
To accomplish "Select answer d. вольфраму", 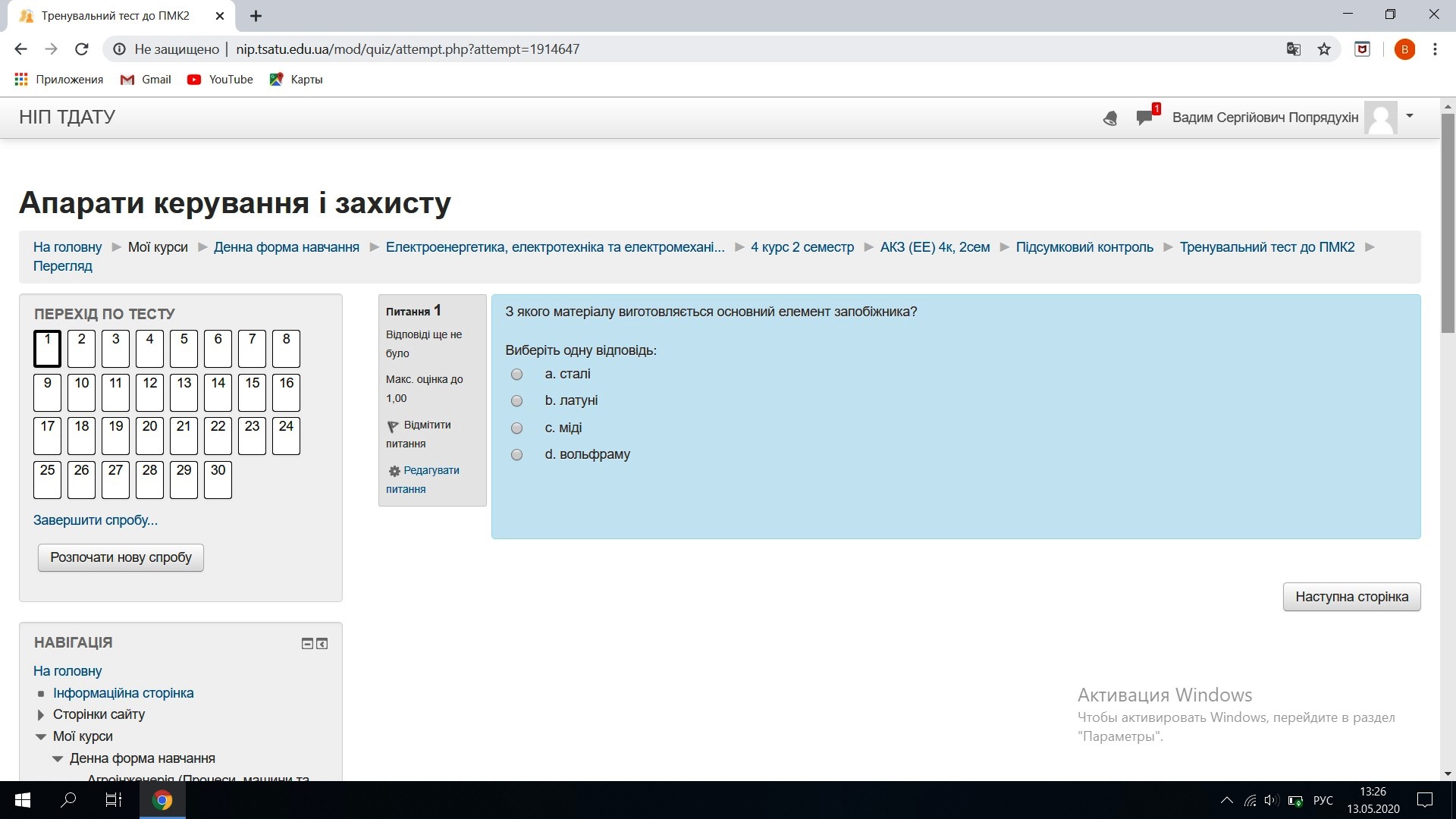I will [517, 455].
